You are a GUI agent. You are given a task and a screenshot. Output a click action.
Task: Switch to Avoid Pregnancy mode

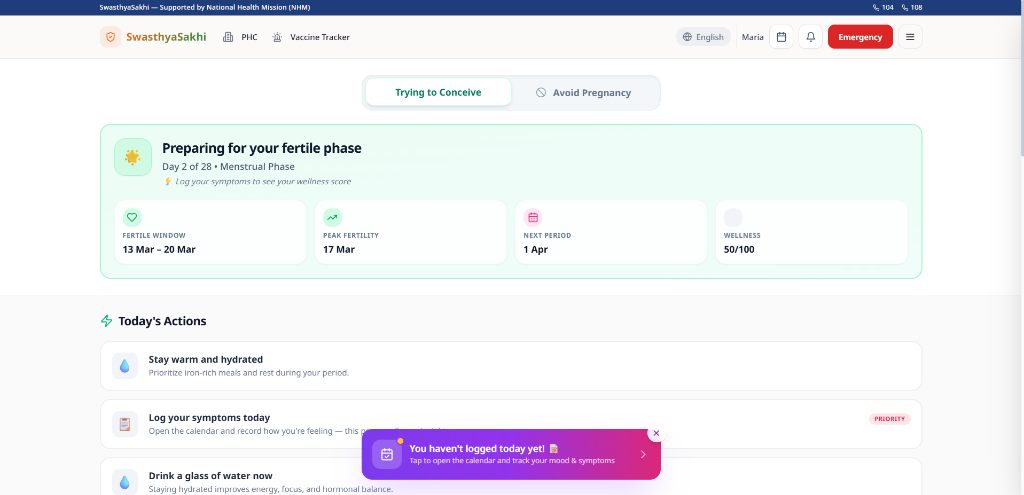[x=584, y=93]
